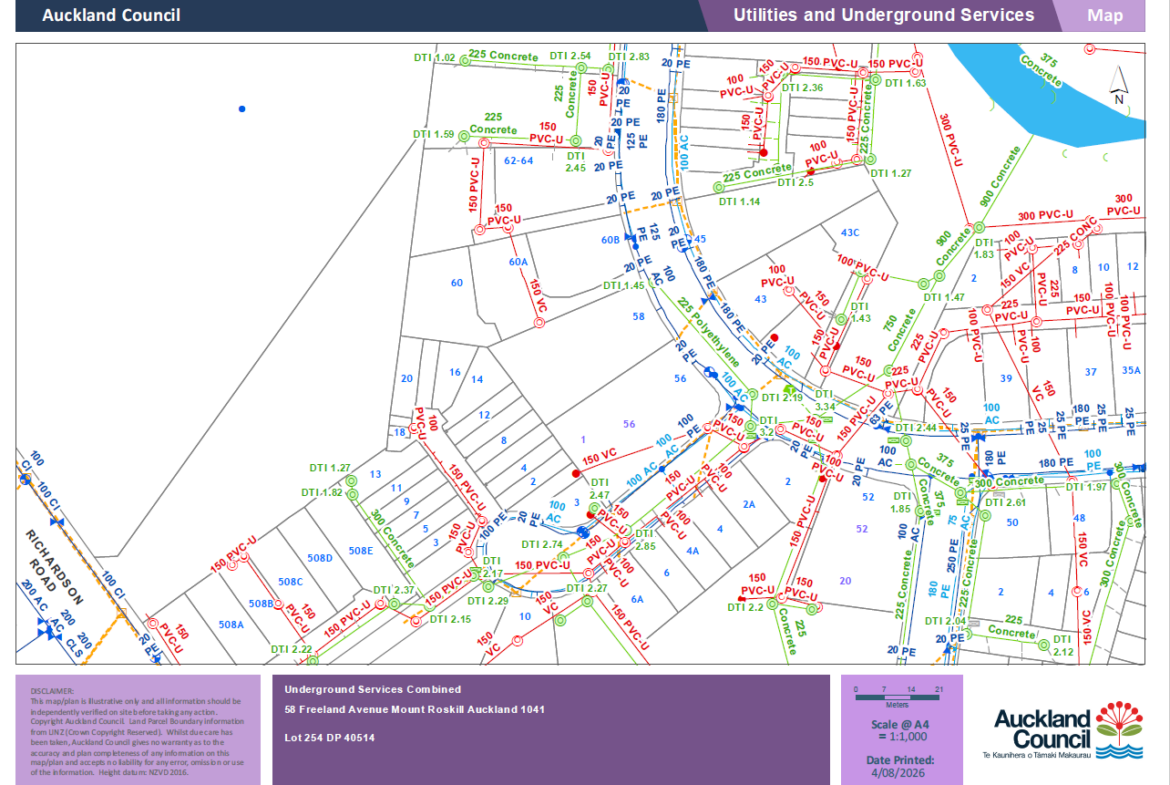The height and width of the screenshot is (785, 1170).
Task: Click parcel label "6A"
Action: [x=636, y=599]
